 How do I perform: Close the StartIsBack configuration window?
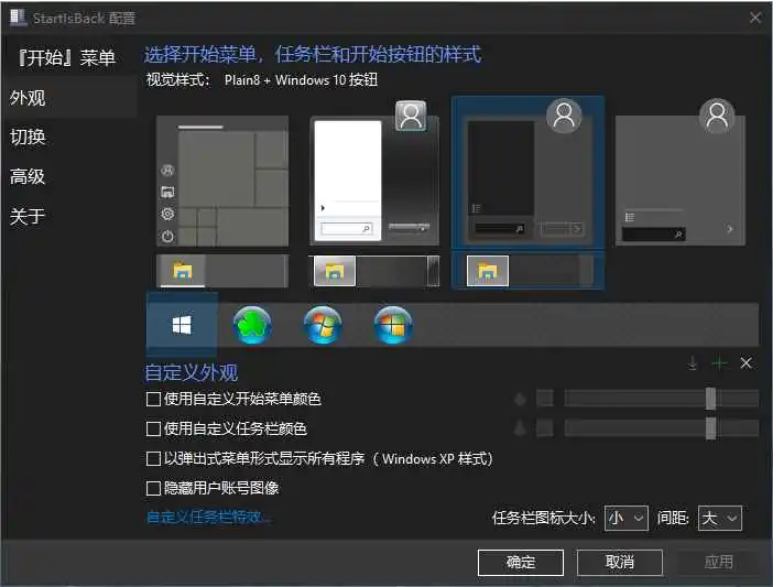tap(755, 18)
